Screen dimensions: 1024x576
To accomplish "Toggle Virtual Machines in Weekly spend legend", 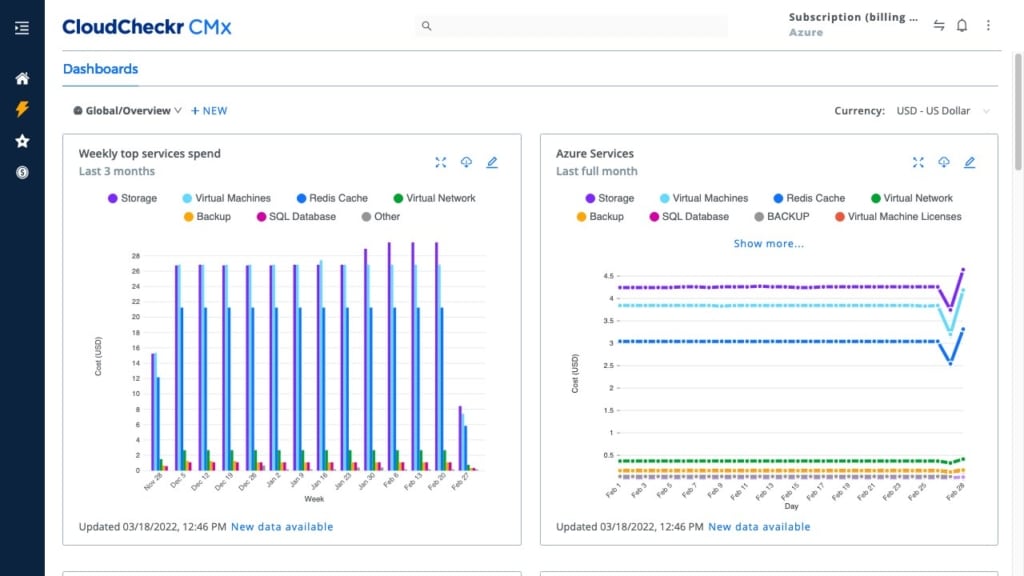I will tap(226, 198).
